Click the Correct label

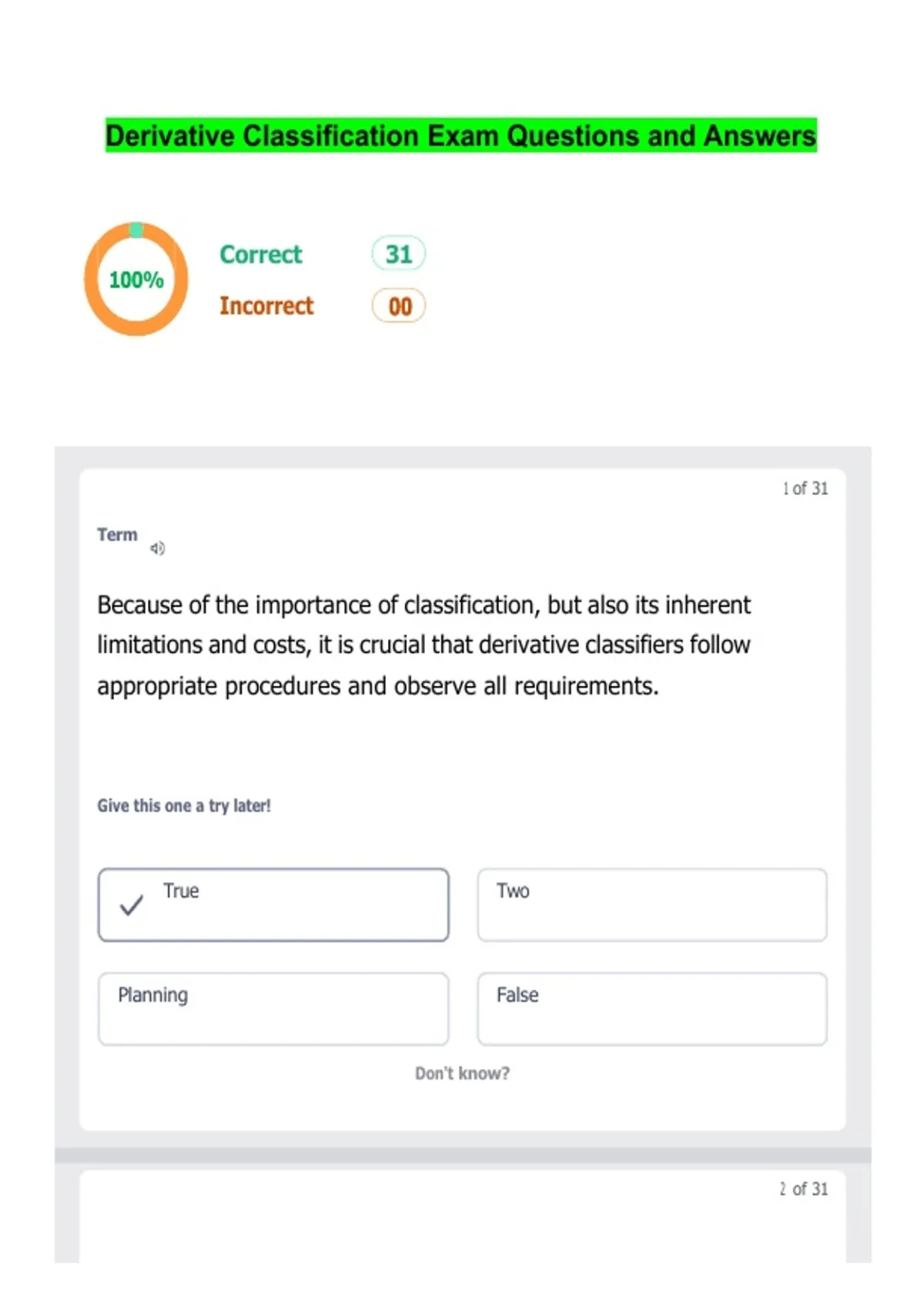tap(261, 254)
